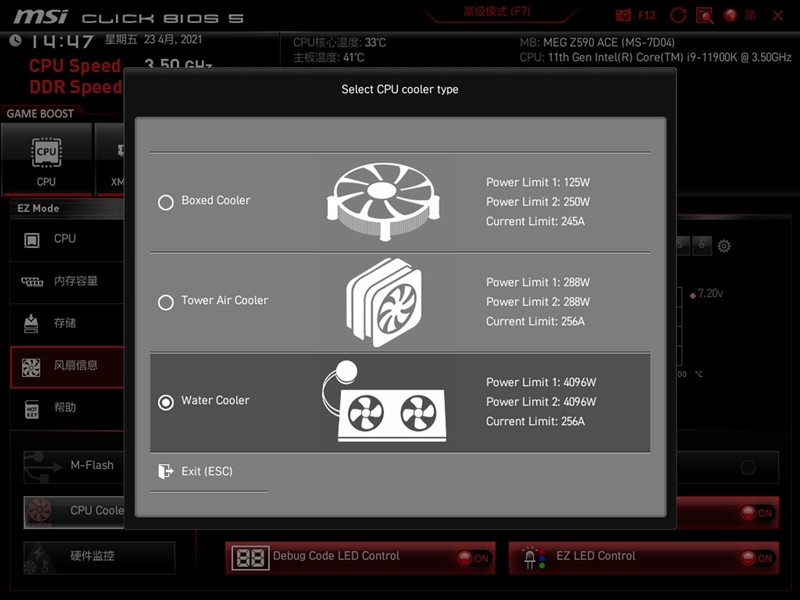Click the CPU核心温度: 33°C reading
Screen dimensions: 800x600
339,42
